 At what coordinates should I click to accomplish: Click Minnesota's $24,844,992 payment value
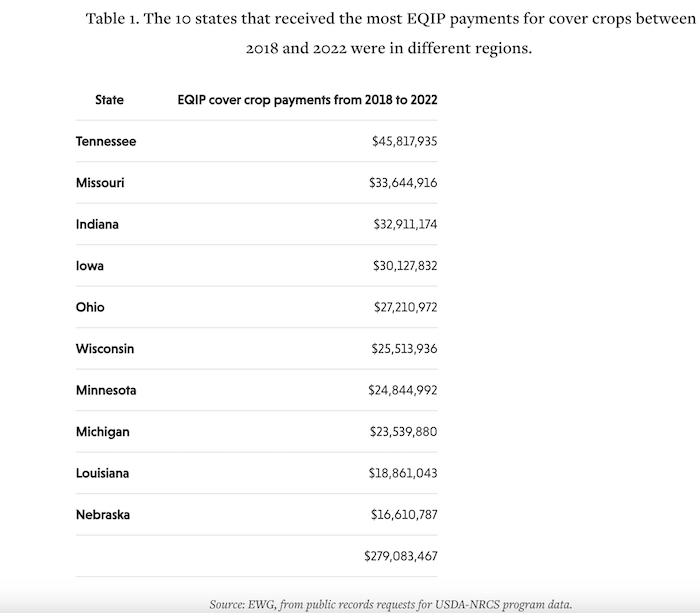click(x=402, y=391)
